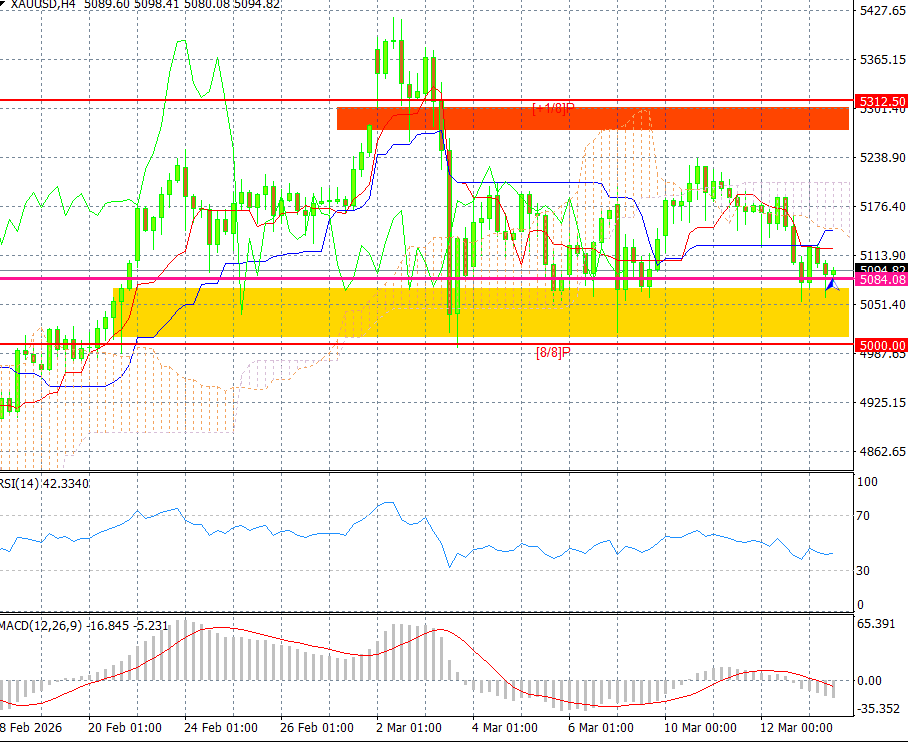This screenshot has width=908, height=742.
Task: Click the RSI scale value 100
Action: point(867,482)
